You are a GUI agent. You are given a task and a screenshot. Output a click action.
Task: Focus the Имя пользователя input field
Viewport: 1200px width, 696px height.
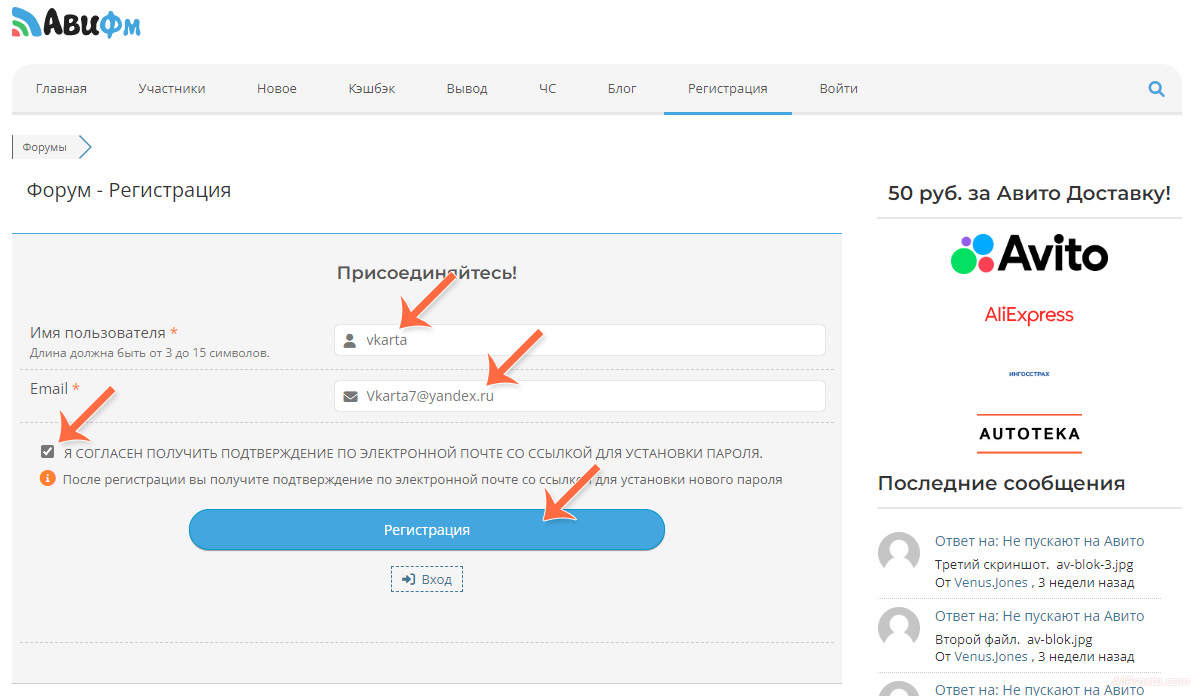590,340
